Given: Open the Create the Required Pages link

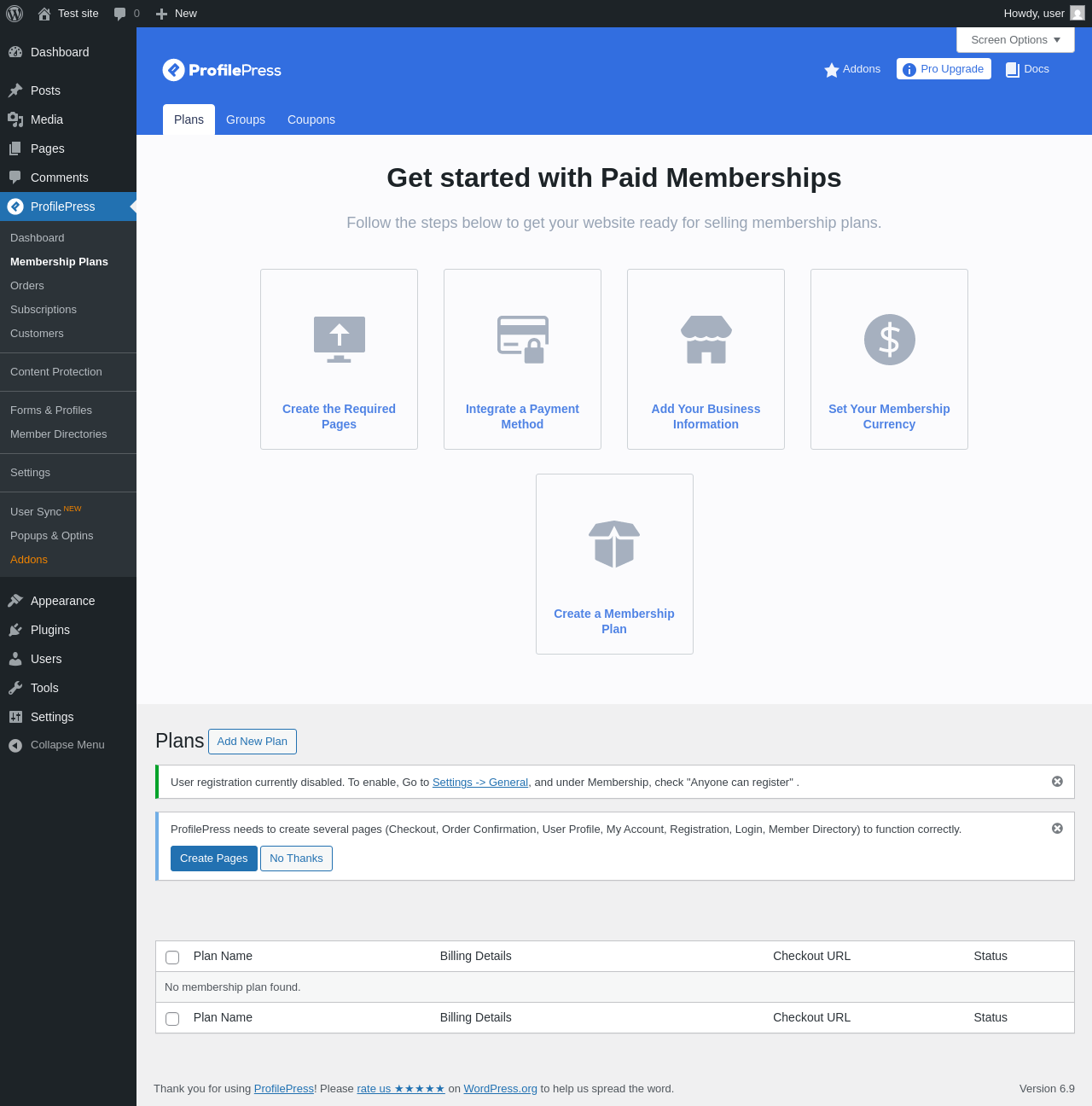Looking at the screenshot, I should tap(339, 416).
